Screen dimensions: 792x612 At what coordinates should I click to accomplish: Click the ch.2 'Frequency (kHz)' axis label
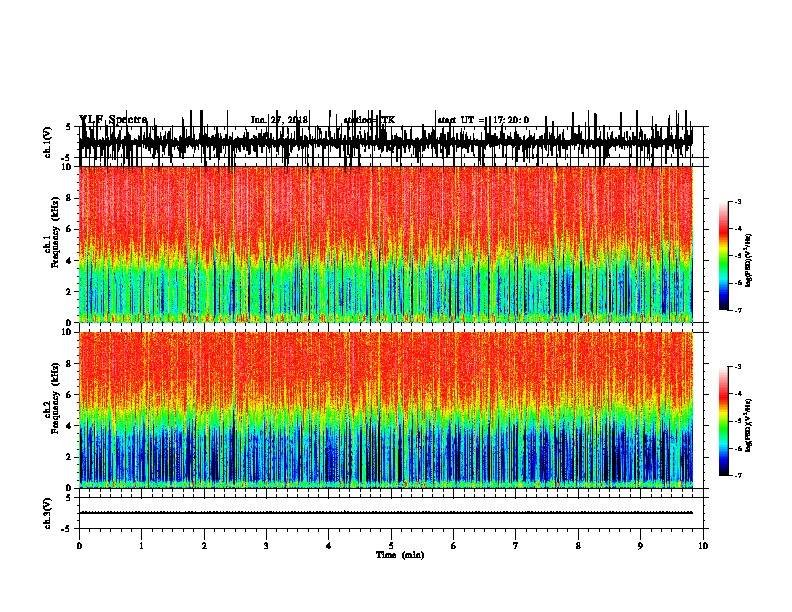tap(55, 398)
